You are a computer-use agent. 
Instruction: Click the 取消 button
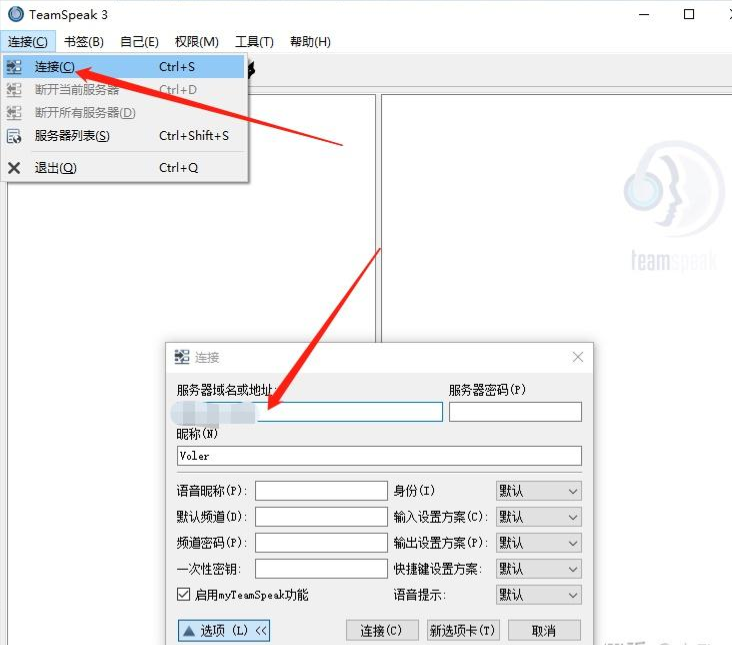pos(544,631)
